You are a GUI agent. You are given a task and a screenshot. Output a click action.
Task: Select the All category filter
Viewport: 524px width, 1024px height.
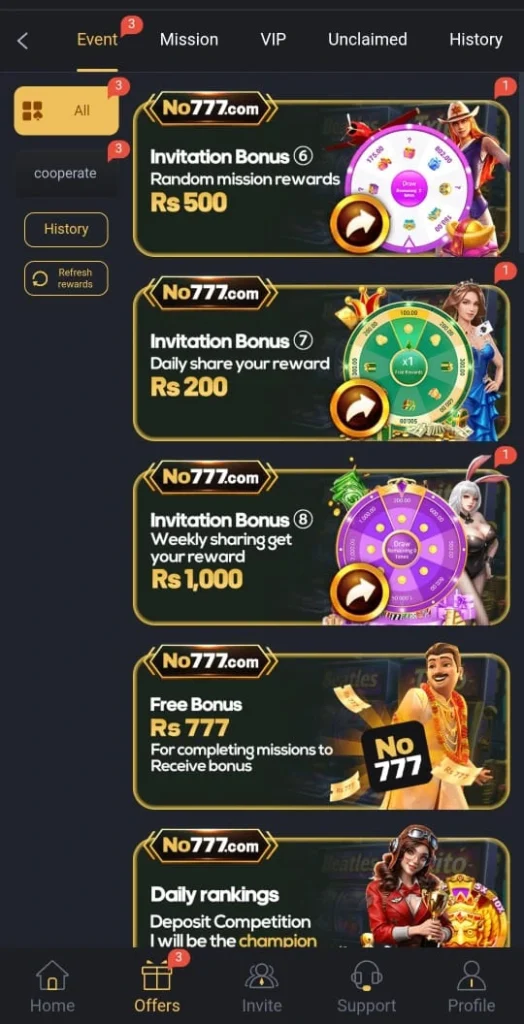click(67, 110)
